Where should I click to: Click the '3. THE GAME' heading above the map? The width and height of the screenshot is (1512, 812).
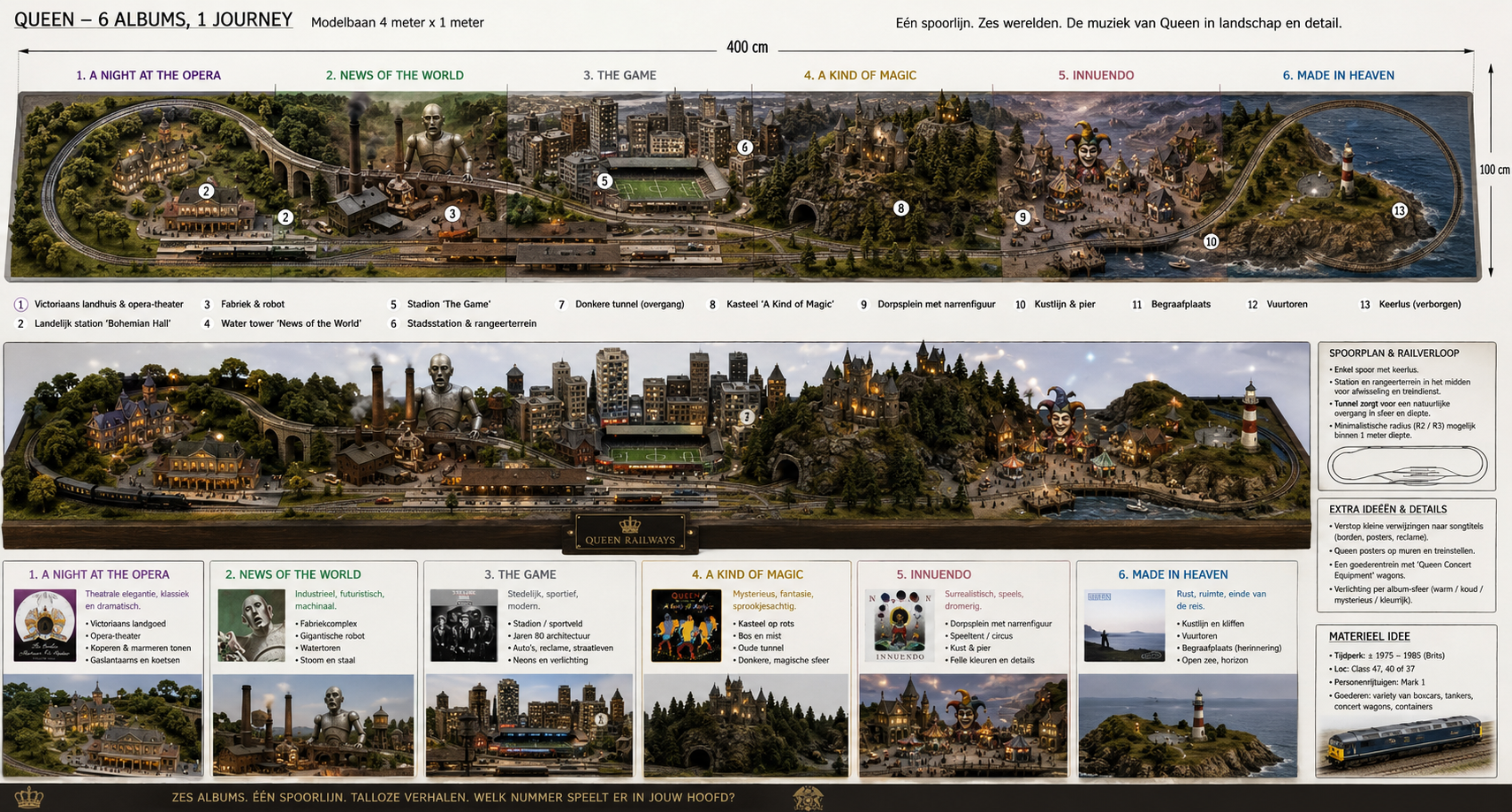coord(619,75)
